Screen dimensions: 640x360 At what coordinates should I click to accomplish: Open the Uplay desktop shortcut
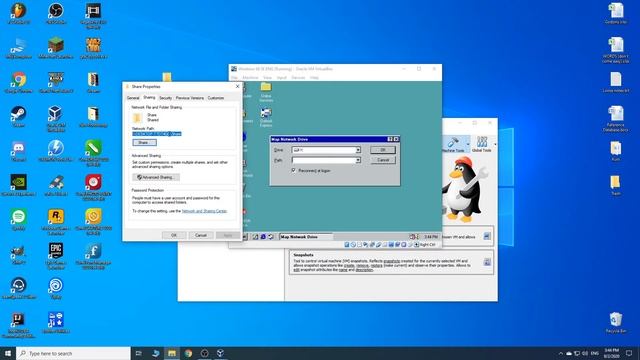pyautogui.click(x=56, y=289)
